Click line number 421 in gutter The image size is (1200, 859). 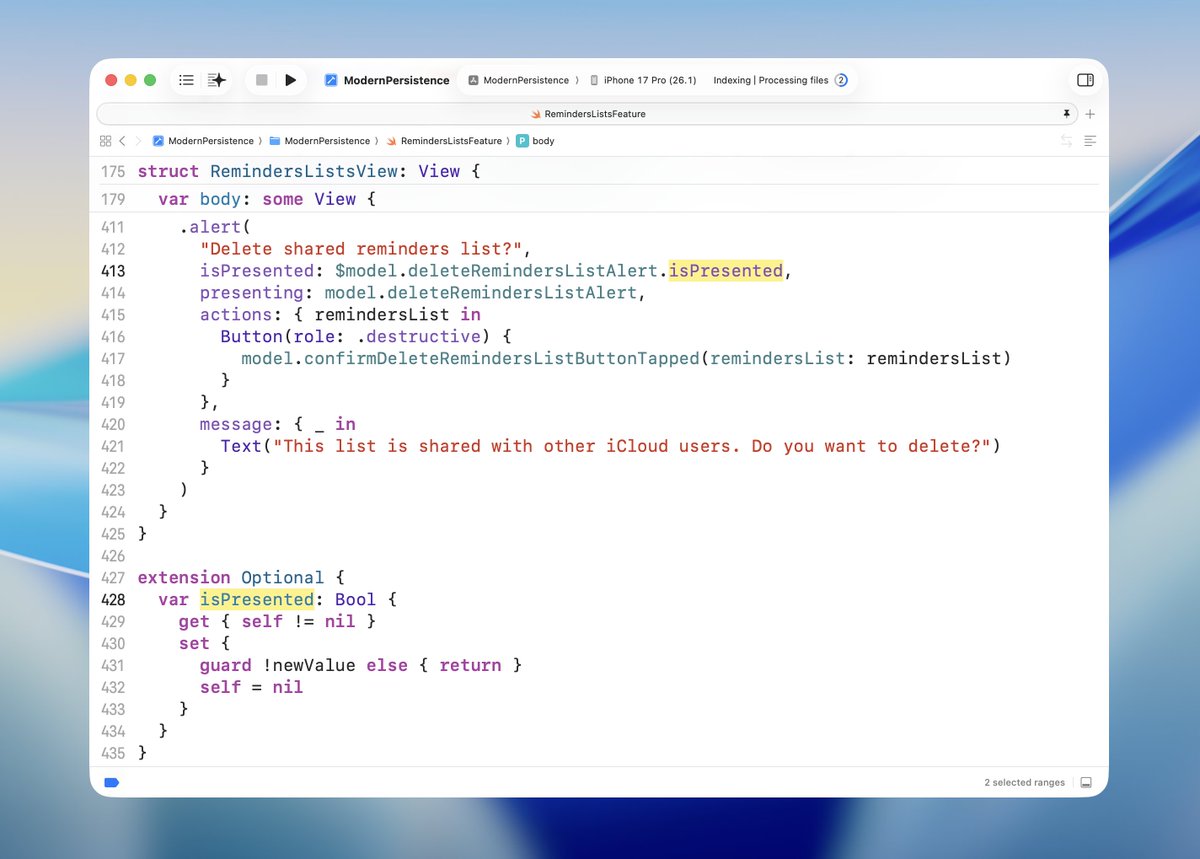point(113,446)
